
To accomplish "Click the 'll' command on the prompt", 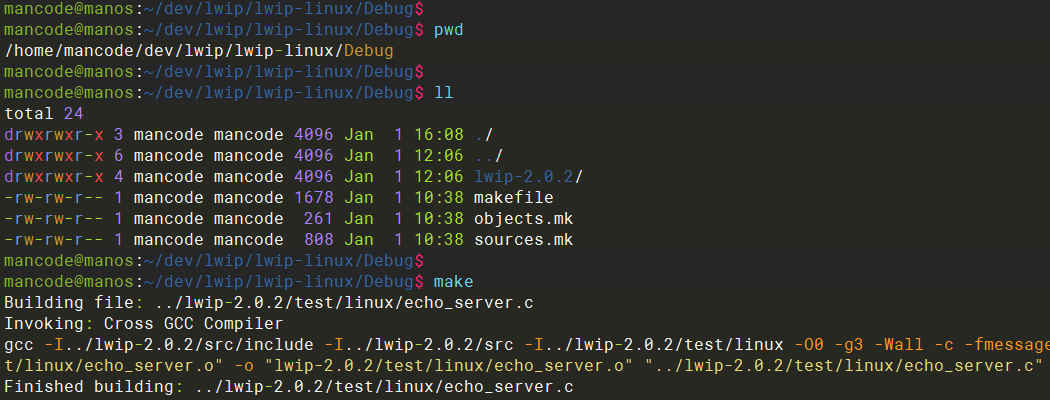I will point(443,93).
